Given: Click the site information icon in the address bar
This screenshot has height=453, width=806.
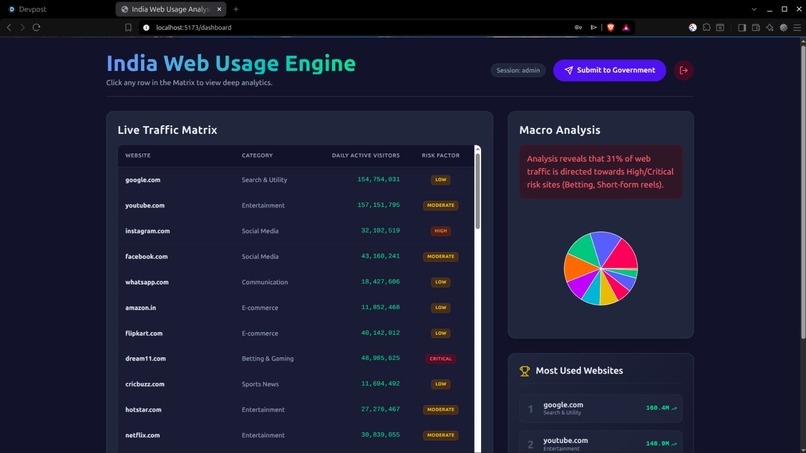Looking at the screenshot, I should [x=146, y=27].
